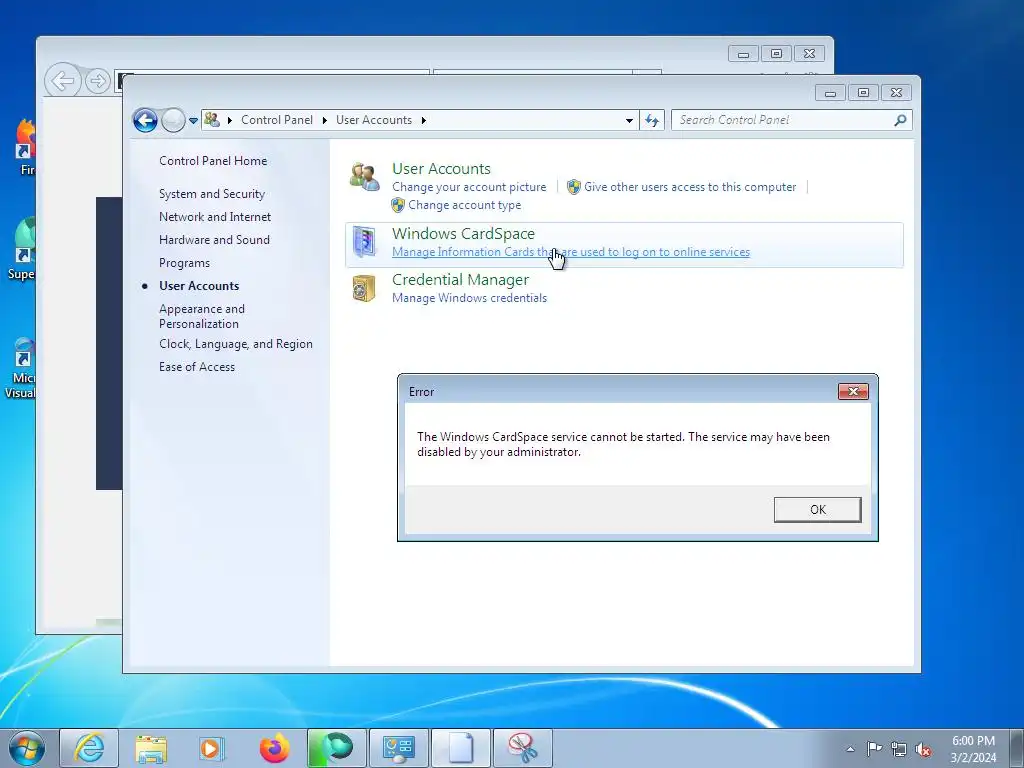The width and height of the screenshot is (1024, 768).
Task: Open the Credential Manager heading
Action: pyautogui.click(x=460, y=280)
